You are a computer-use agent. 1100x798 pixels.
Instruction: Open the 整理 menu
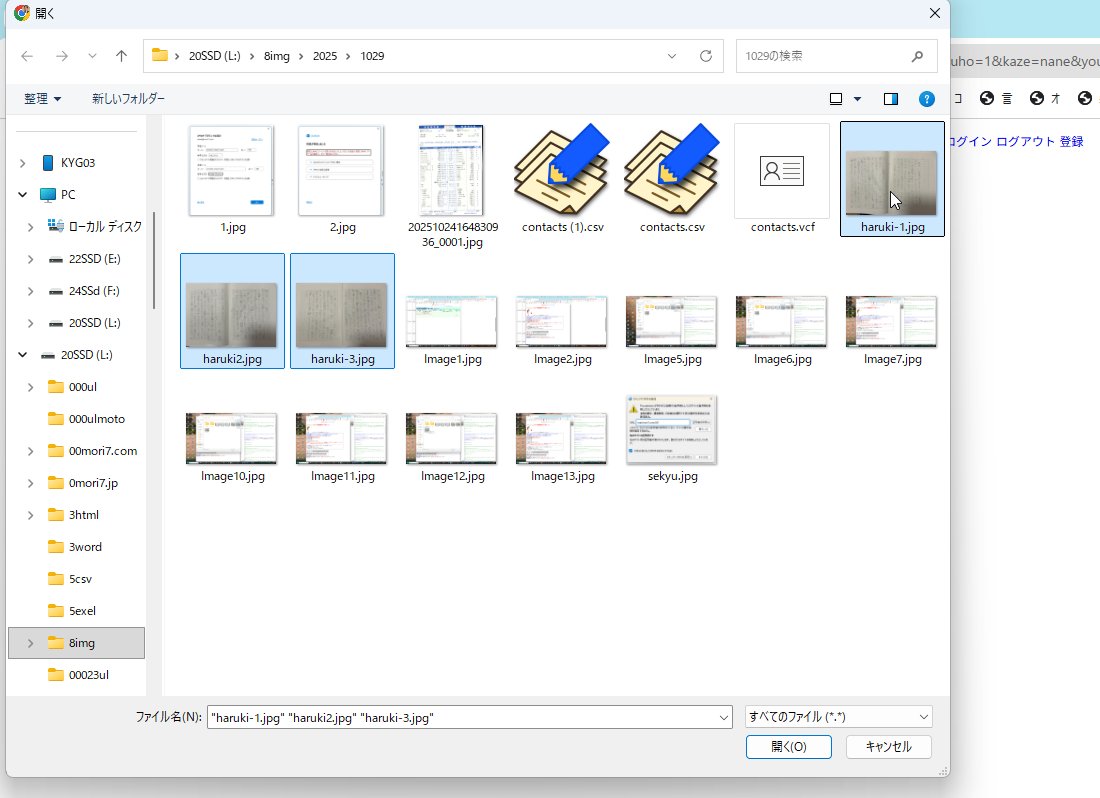click(x=42, y=99)
